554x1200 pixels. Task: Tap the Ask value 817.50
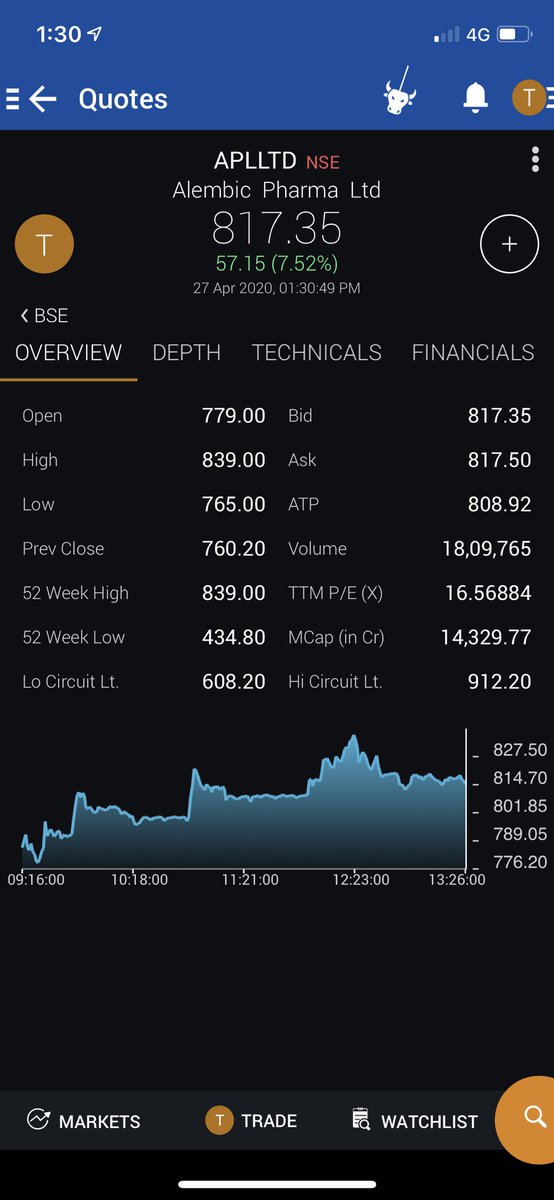click(x=500, y=459)
